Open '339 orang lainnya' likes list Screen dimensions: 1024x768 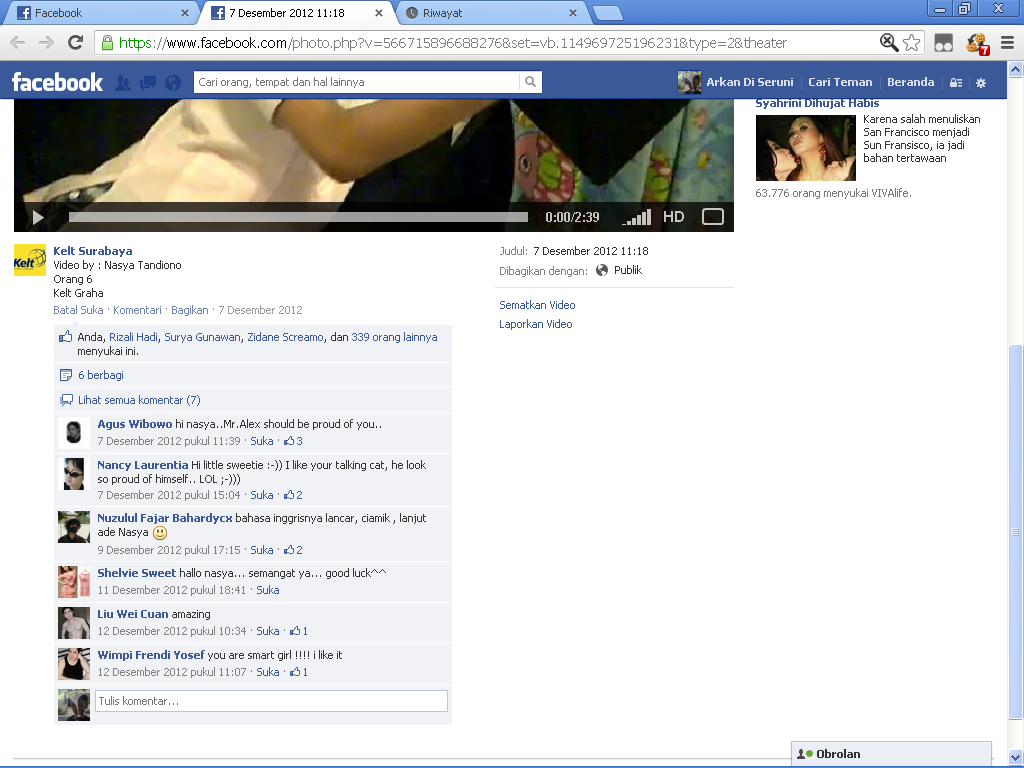click(x=394, y=337)
